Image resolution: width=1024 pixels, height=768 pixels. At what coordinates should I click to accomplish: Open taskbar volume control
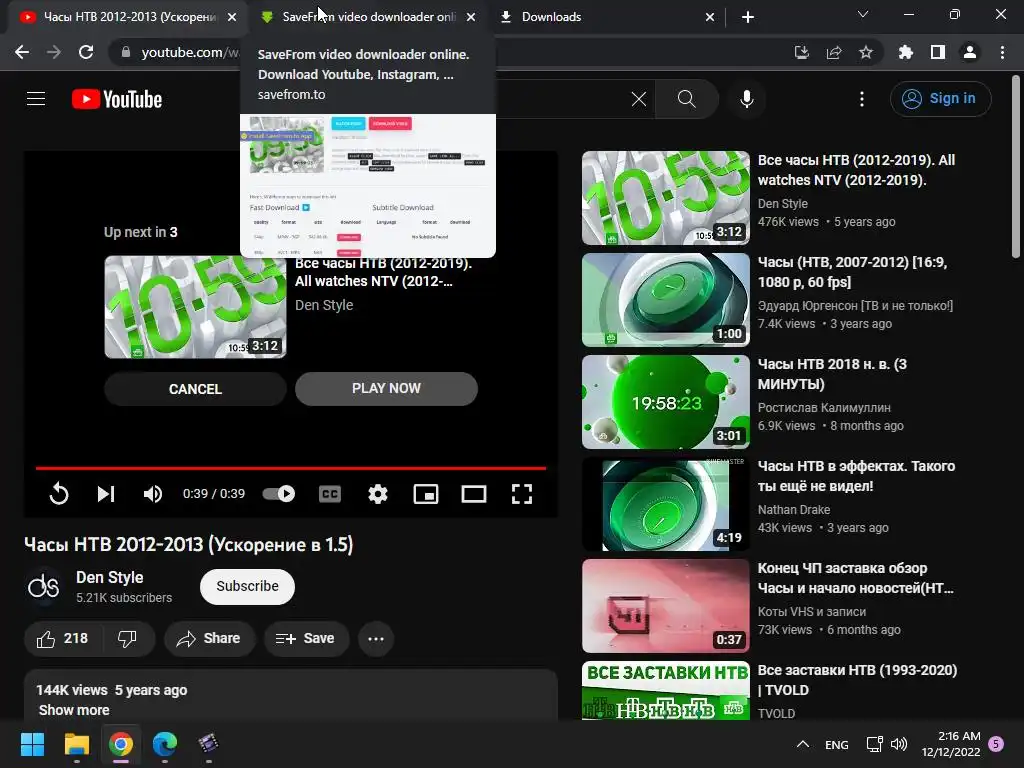899,744
